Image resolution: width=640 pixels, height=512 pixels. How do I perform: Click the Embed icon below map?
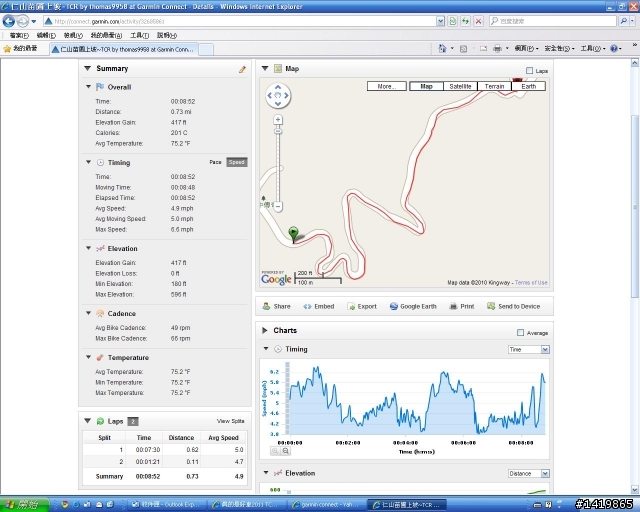pos(307,307)
